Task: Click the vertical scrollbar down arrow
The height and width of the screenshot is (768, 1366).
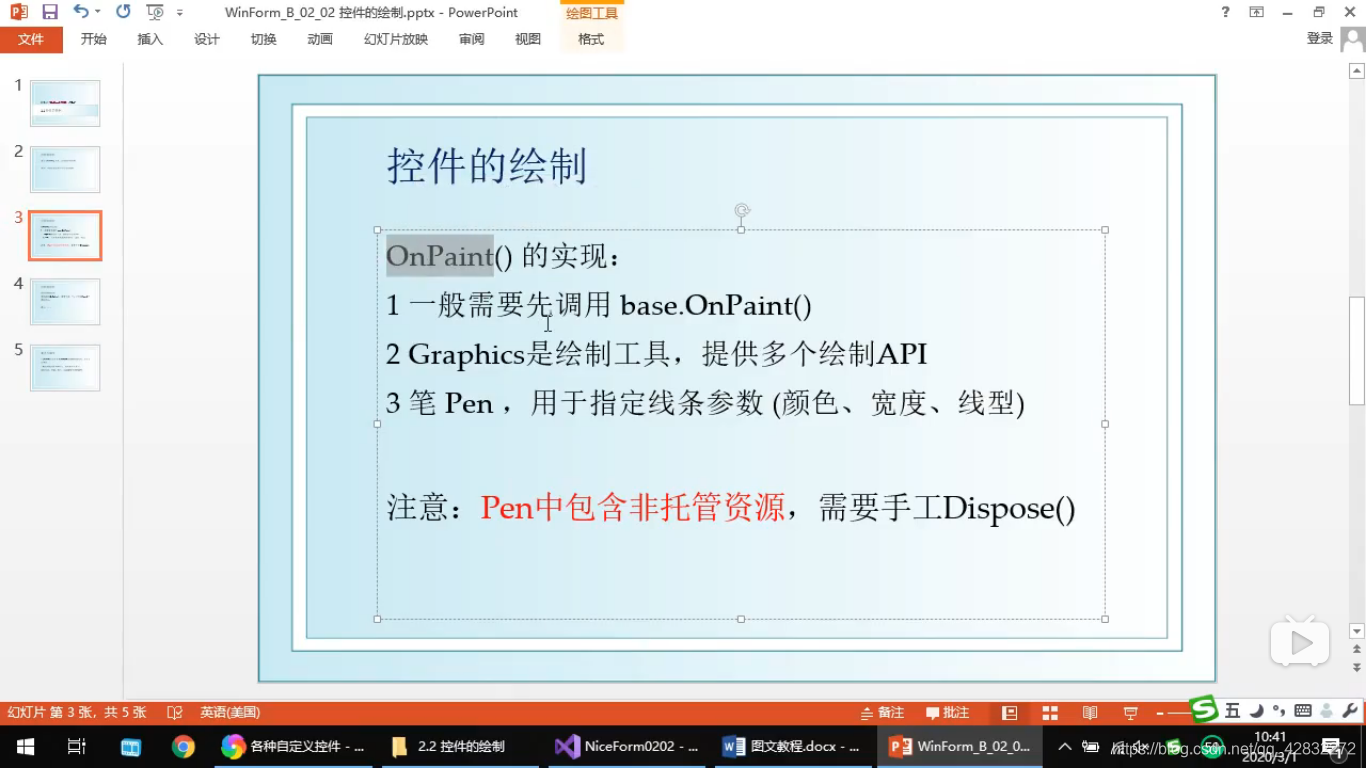Action: pos(1357,631)
